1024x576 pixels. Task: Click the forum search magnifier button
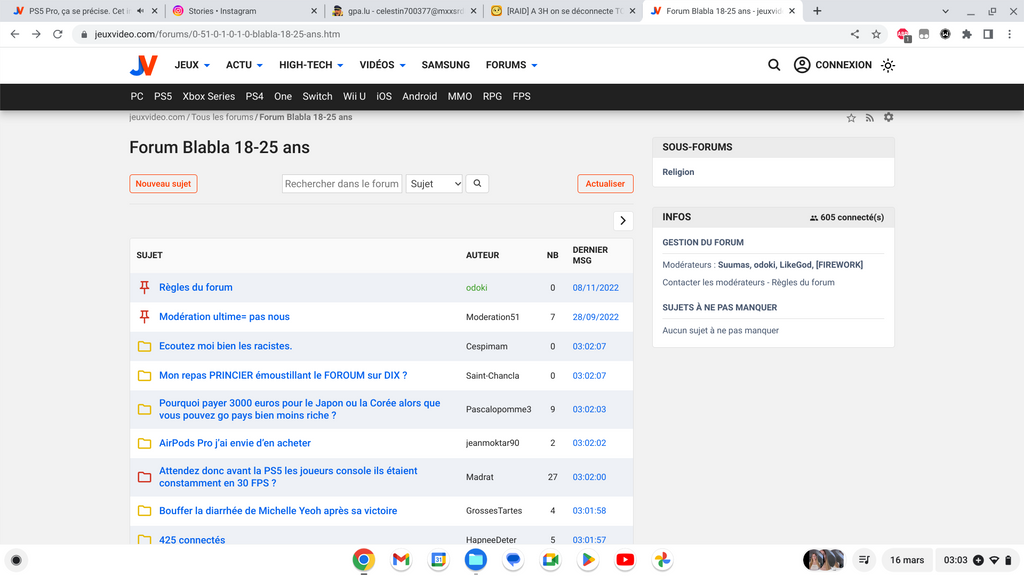coord(478,184)
